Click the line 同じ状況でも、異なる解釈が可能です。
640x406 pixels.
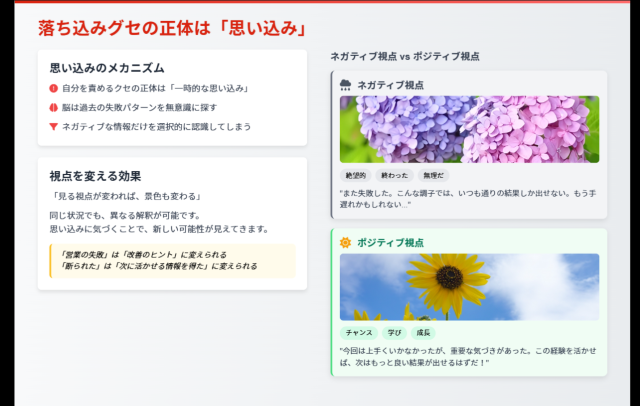point(125,215)
